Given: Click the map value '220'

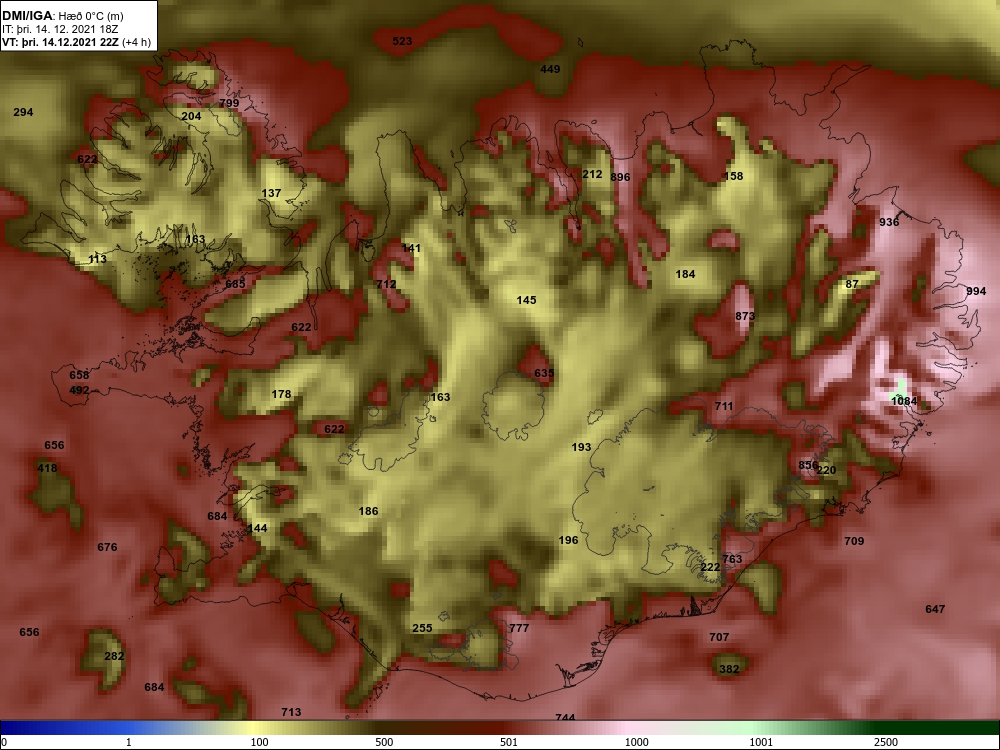Looking at the screenshot, I should click(x=827, y=470).
